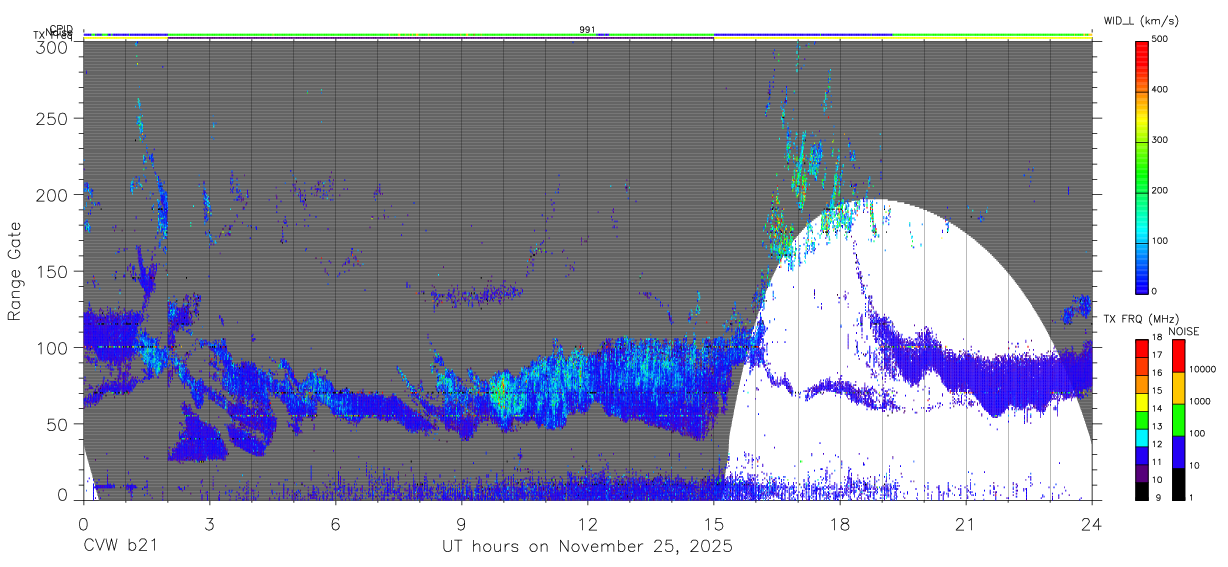Click 'UT hours on November 25, 2025' axis title
Image resolution: width=1228 pixels, height=567 pixels.
(588, 547)
